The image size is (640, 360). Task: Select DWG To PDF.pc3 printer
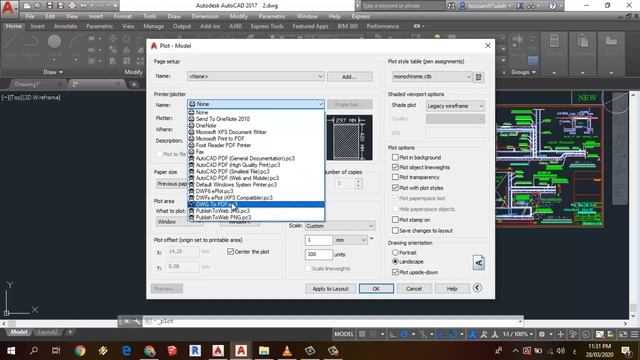pos(256,204)
